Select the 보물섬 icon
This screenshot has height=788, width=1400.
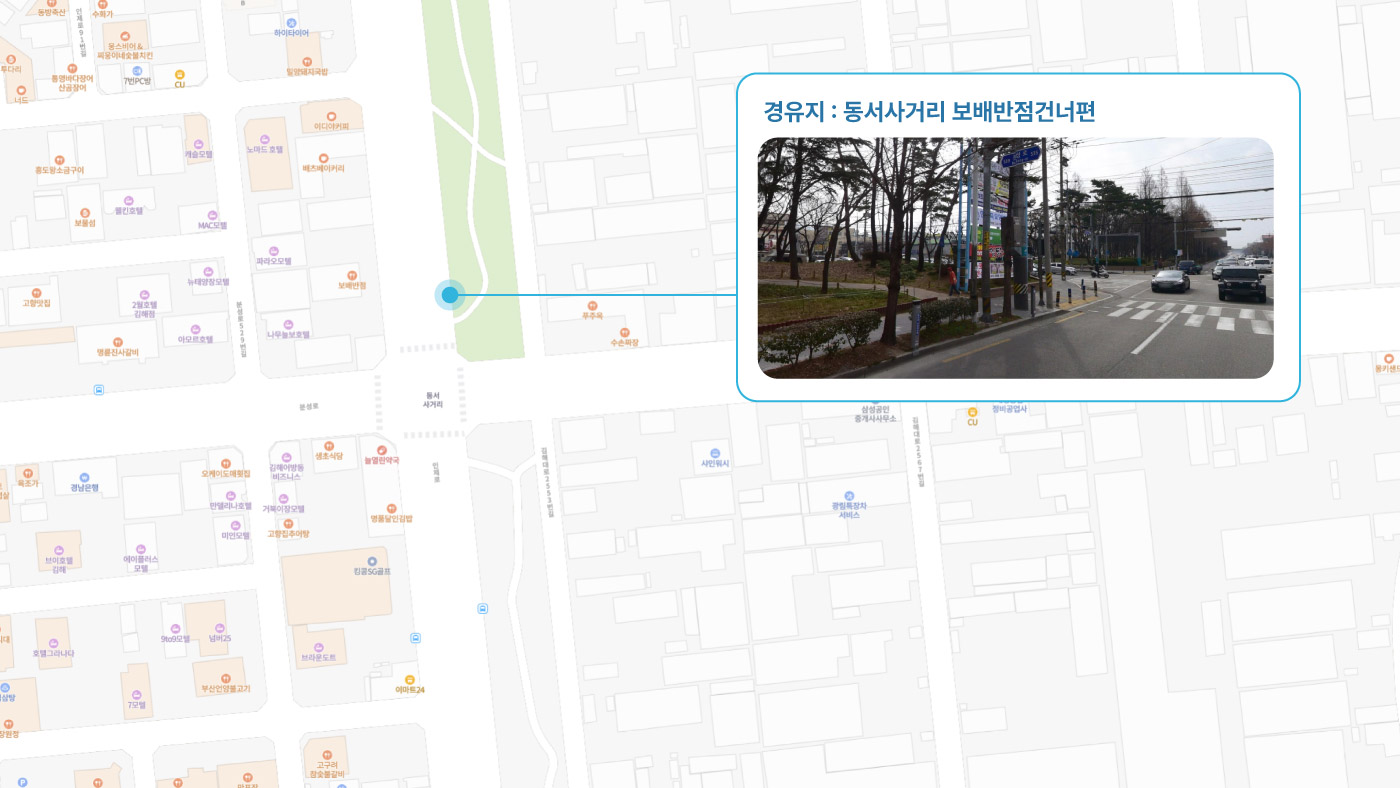pos(84,213)
